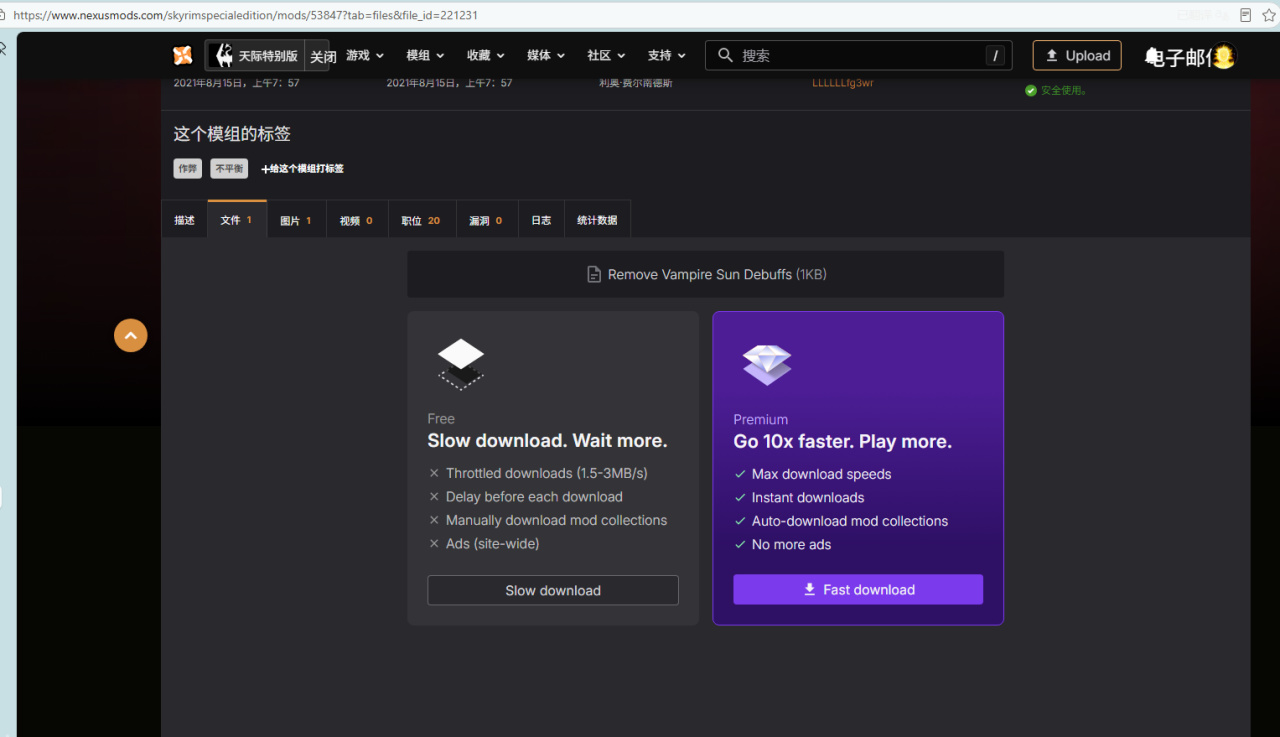Image resolution: width=1280 pixels, height=737 pixels.
Task: Click the Slow download button
Action: [553, 590]
